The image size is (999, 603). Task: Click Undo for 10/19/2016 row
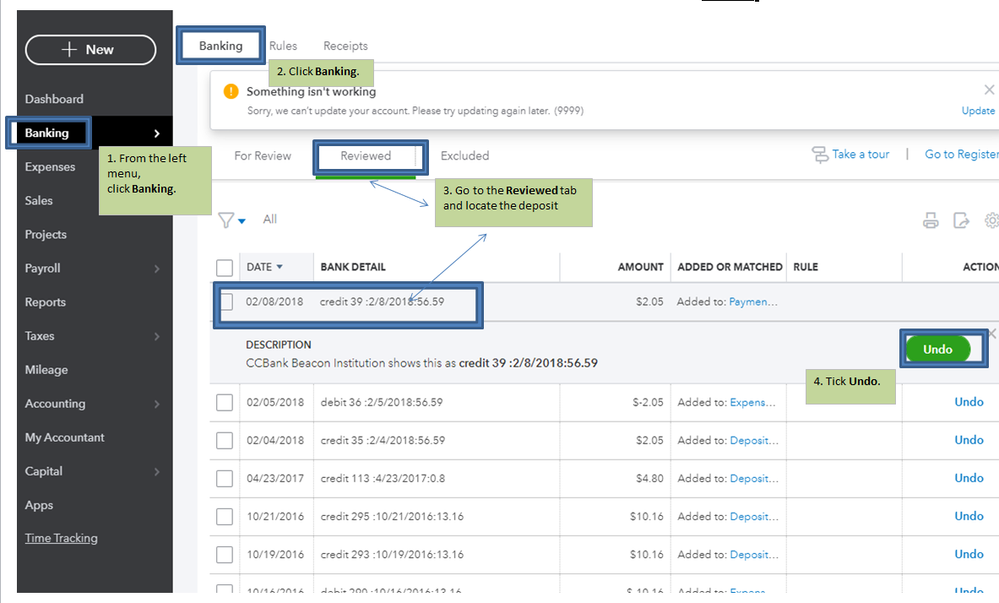pyautogui.click(x=968, y=555)
